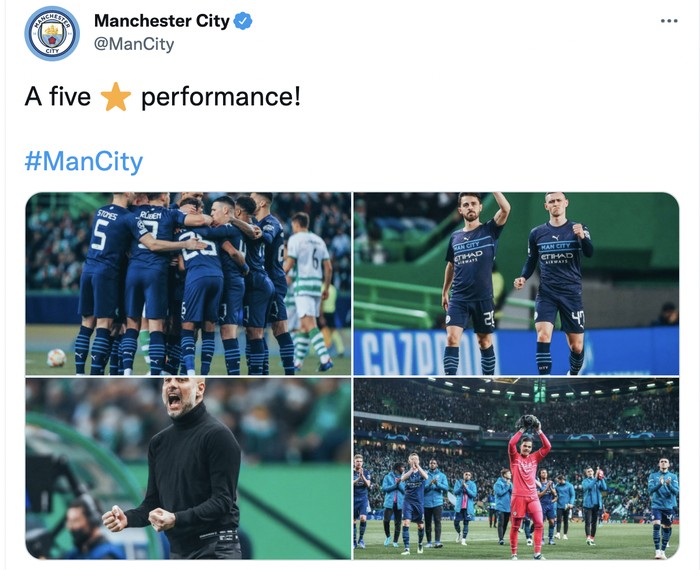
Task: Click the Manchester City display name
Action: click(162, 21)
